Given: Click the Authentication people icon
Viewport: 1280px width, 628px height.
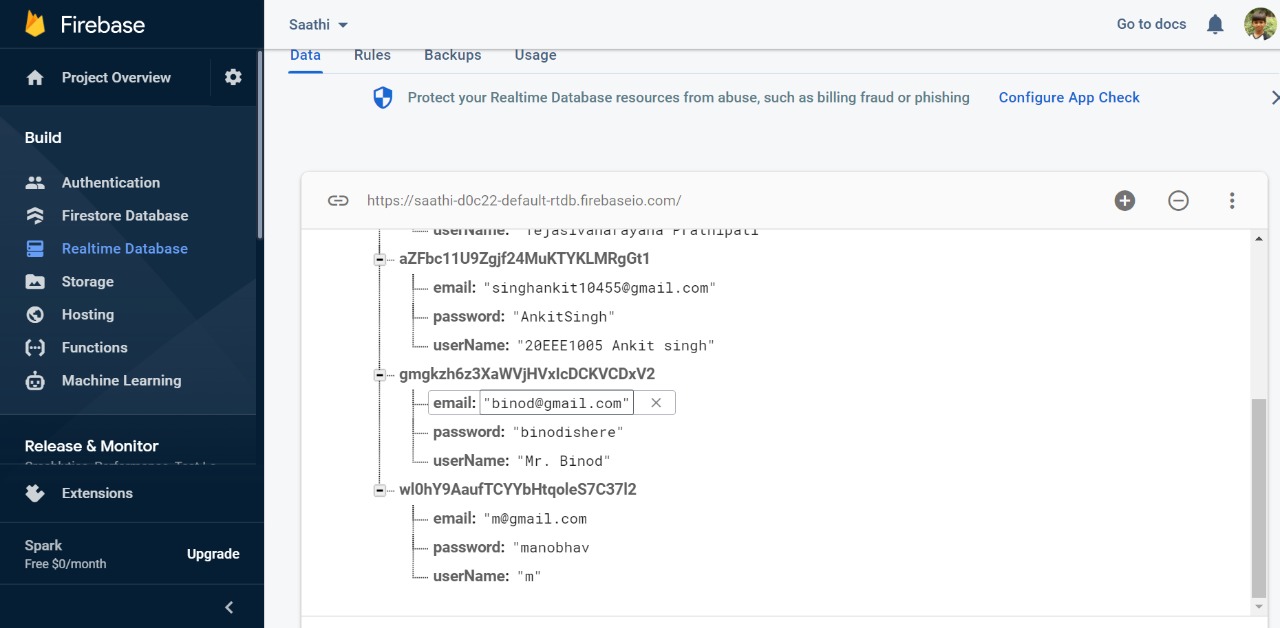Looking at the screenshot, I should click(35, 182).
